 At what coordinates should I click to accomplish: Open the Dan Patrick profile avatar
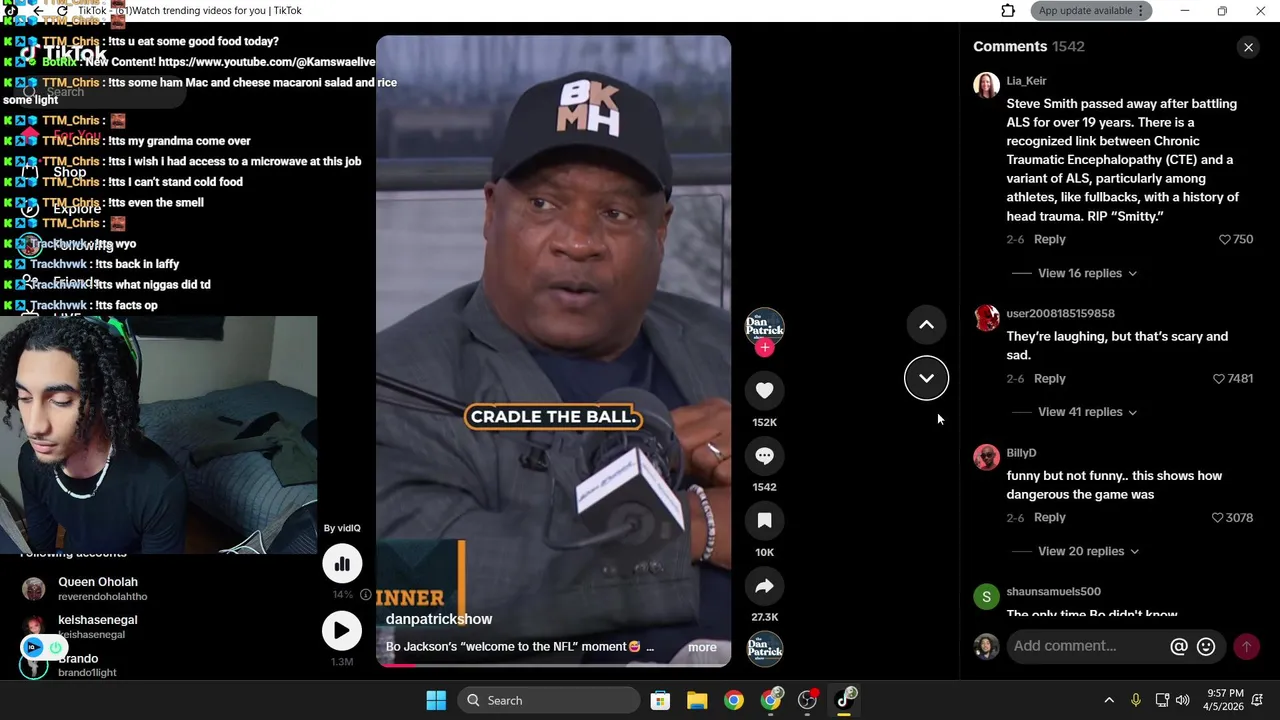[x=764, y=326]
